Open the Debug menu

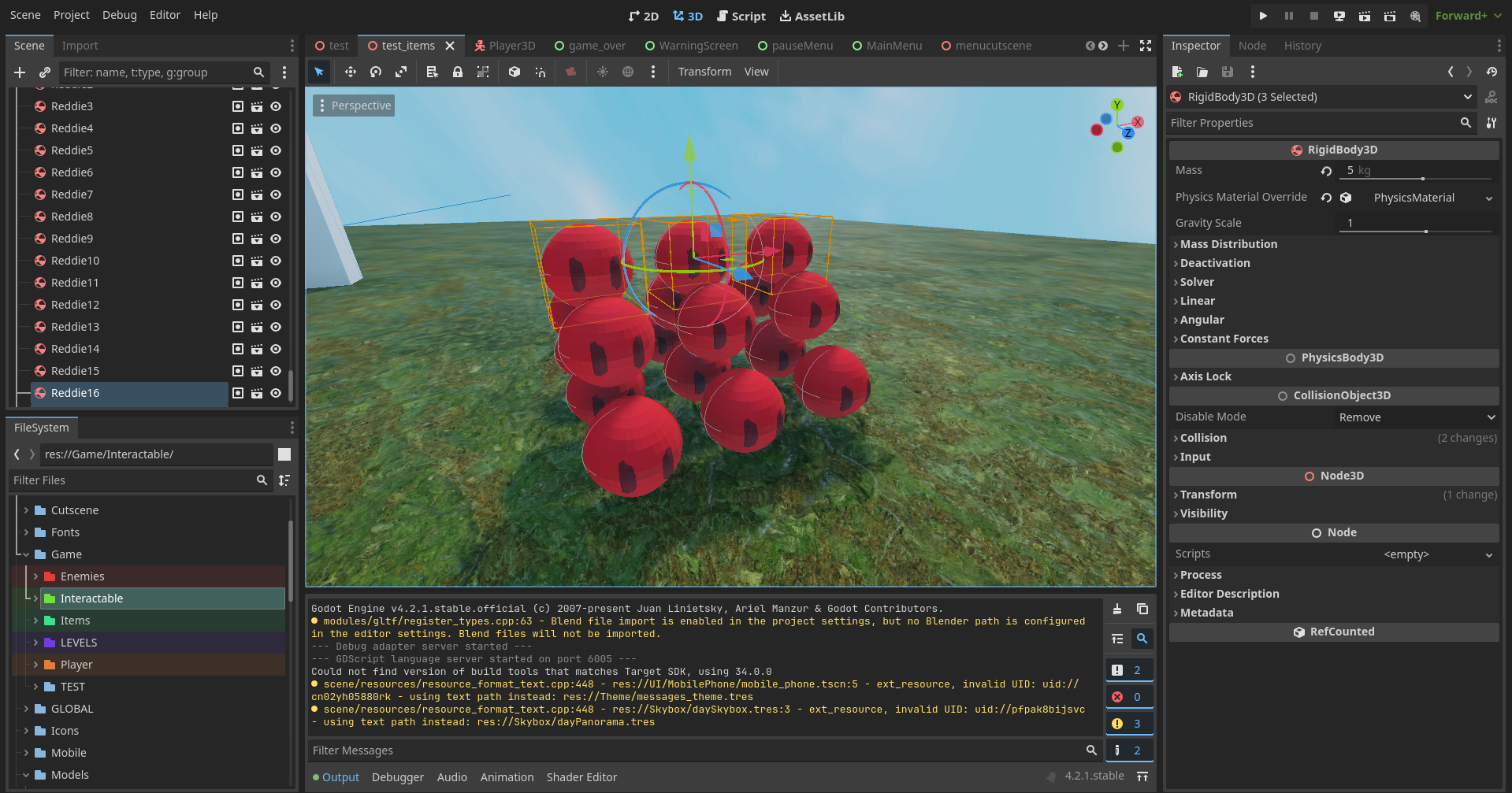pyautogui.click(x=119, y=15)
